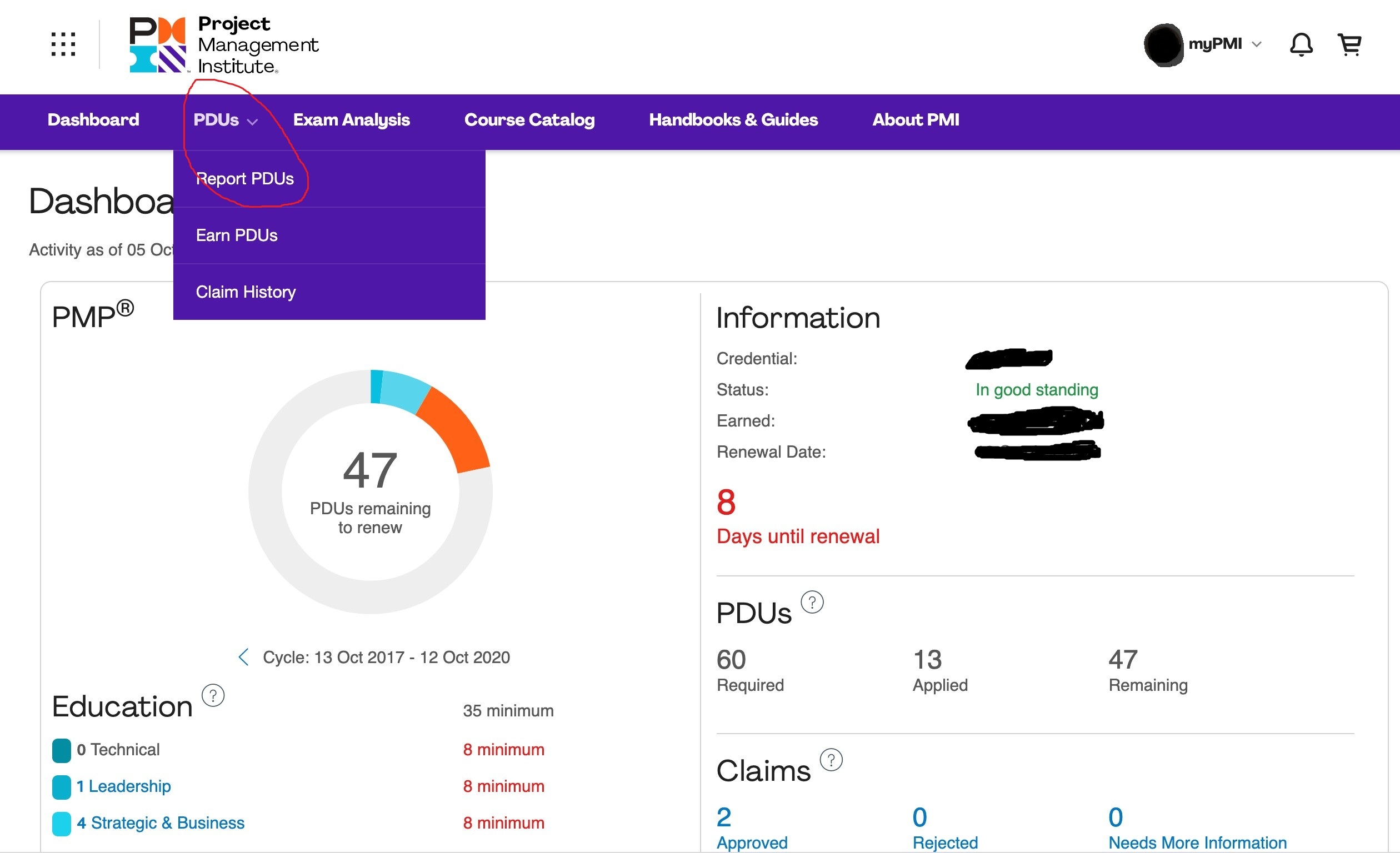Switch to Exam Analysis tab
1400x853 pixels.
[x=351, y=120]
